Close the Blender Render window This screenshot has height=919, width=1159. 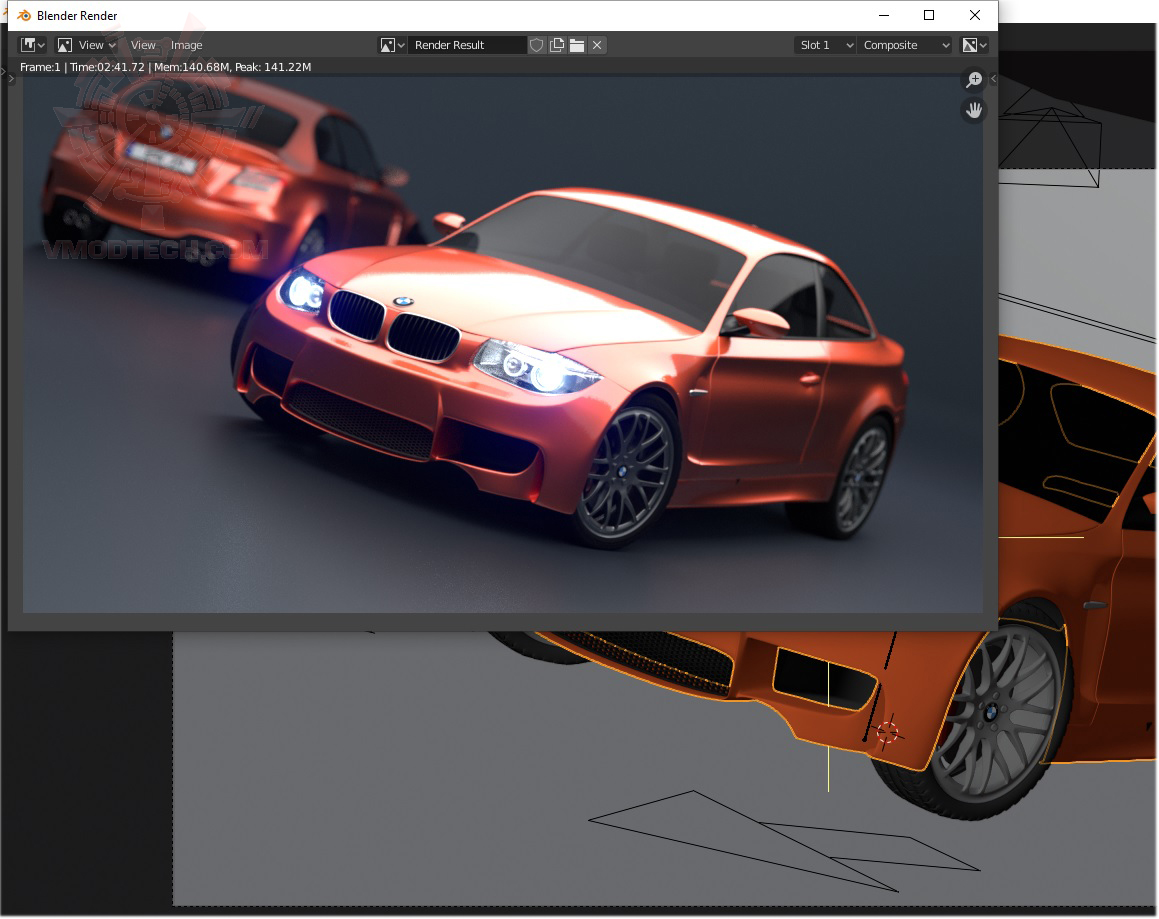(975, 16)
